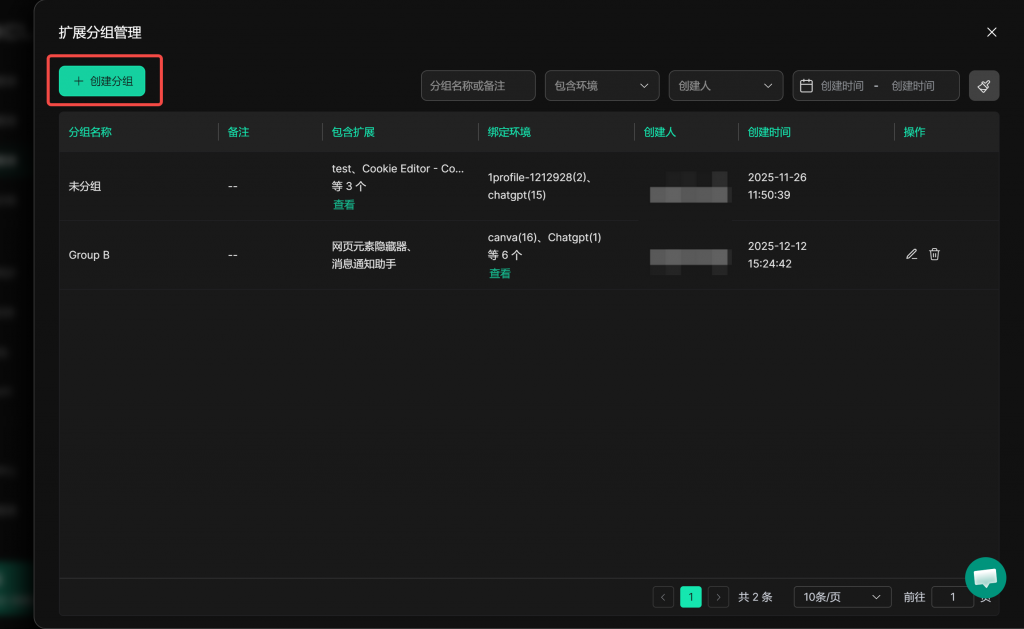The height and width of the screenshot is (629, 1024).
Task: Click the end 创建时间 date field
Action: tap(912, 86)
